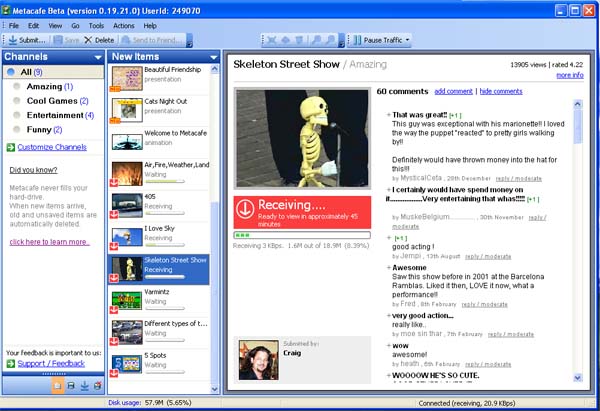This screenshot has width=600, height=411.
Task: Open the View menu
Action: (55, 26)
